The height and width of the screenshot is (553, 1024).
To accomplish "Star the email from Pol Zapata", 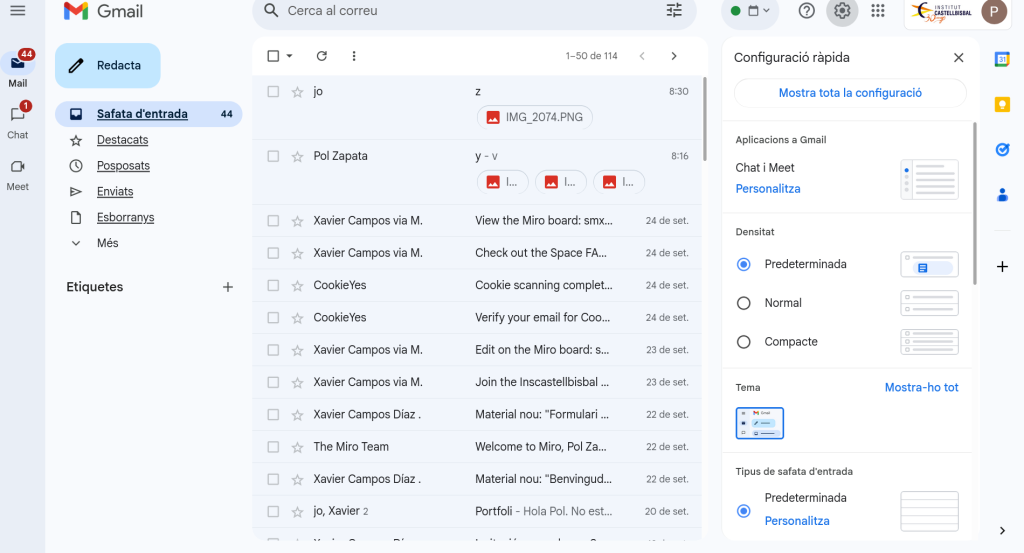I will click(x=297, y=157).
